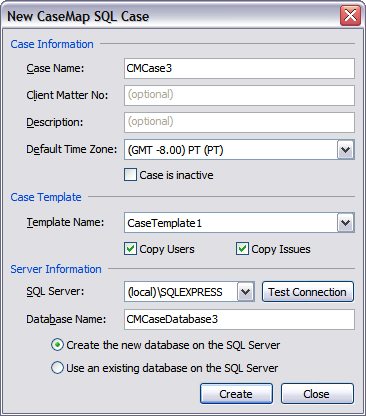The width and height of the screenshot is (366, 416).
Task: Click the Create button
Action: [236, 394]
